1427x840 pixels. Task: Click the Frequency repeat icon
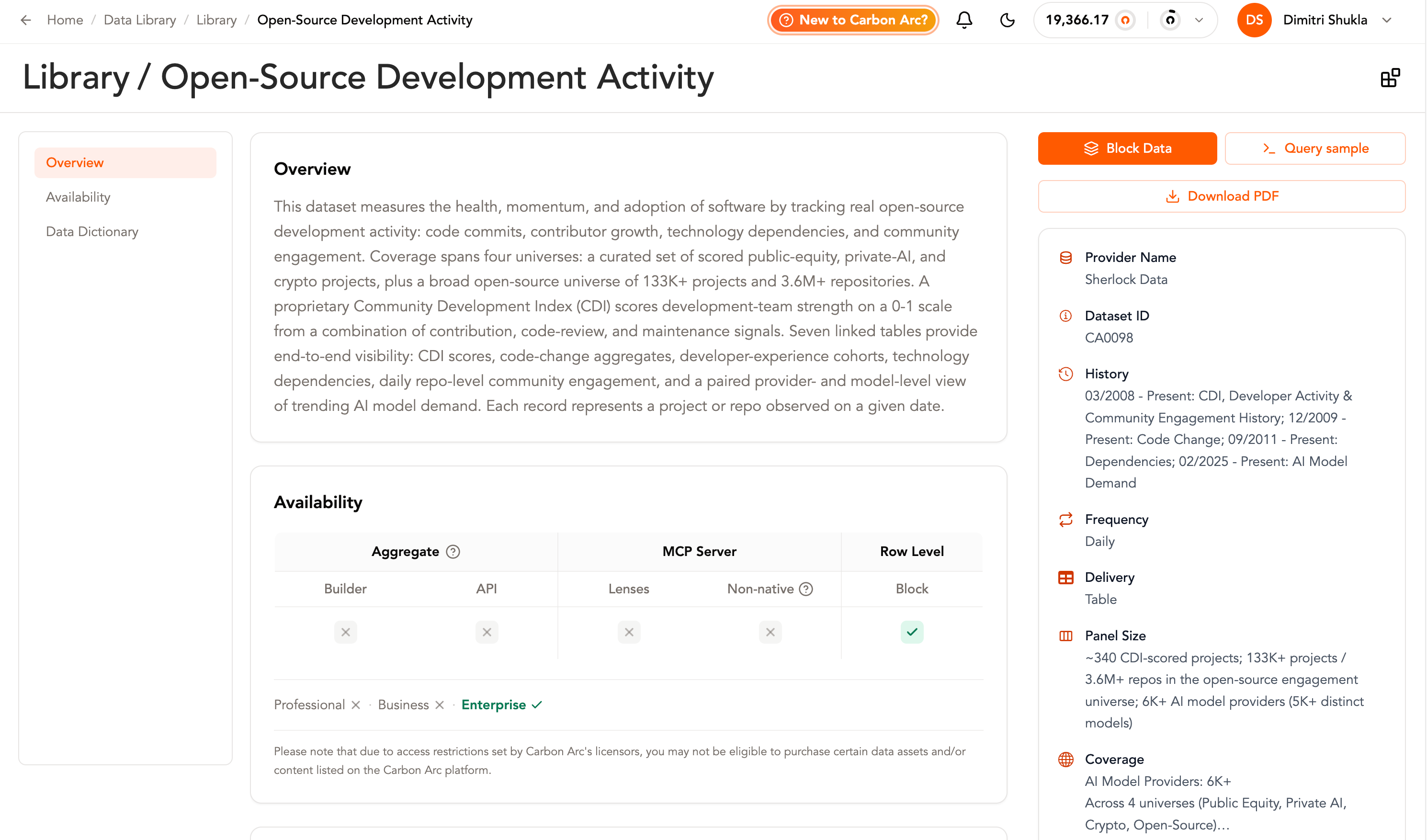coord(1065,520)
